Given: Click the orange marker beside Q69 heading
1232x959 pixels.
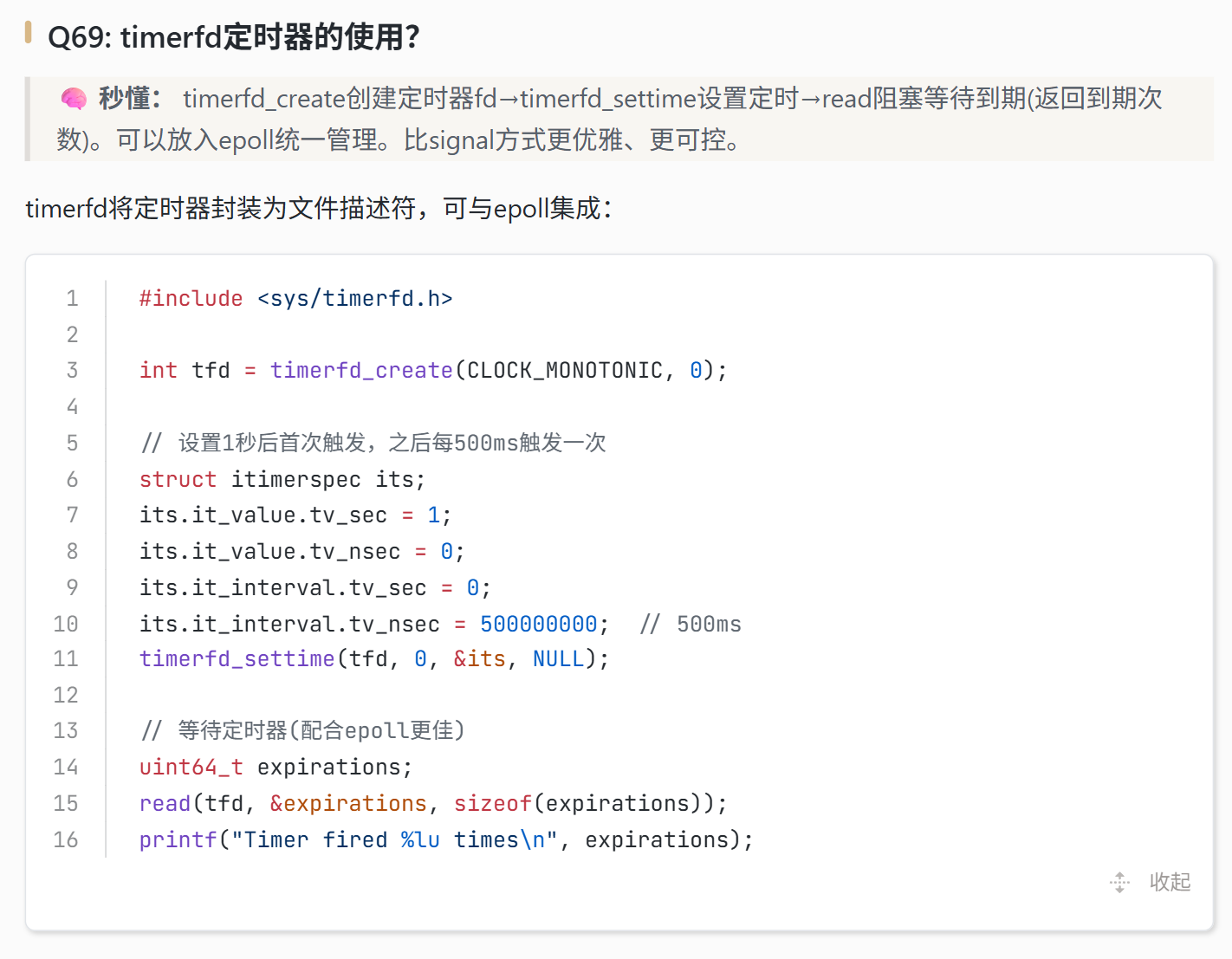Looking at the screenshot, I should tap(29, 33).
